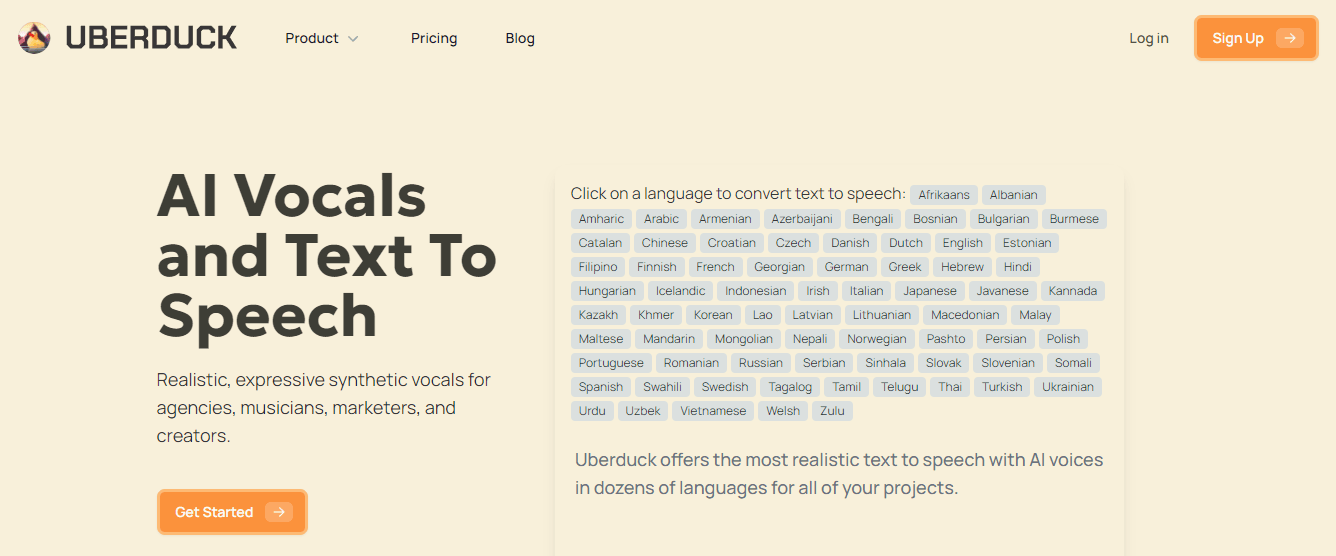The image size is (1336, 556).
Task: Select the Kazakh language chip
Action: coord(599,315)
